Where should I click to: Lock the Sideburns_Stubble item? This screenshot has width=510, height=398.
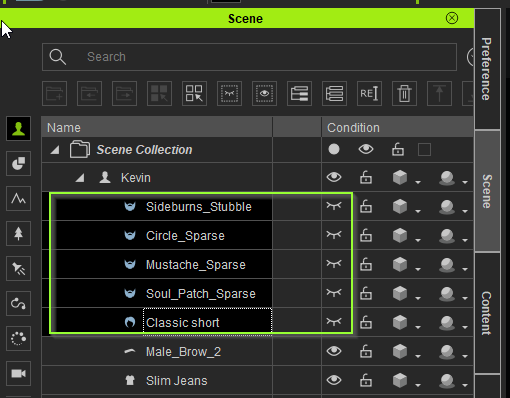tap(366, 206)
